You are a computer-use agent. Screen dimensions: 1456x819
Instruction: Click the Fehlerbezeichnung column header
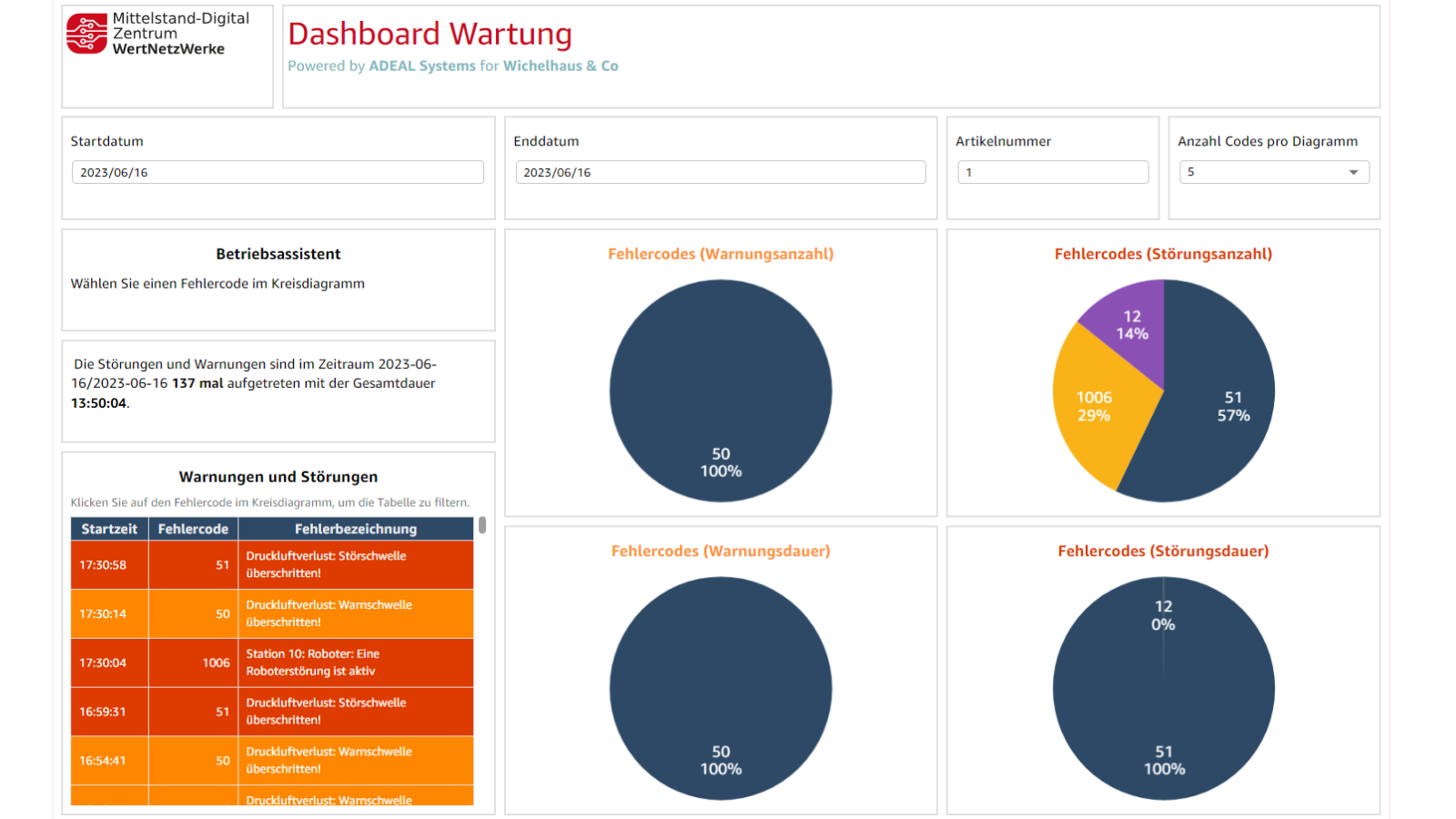(356, 529)
